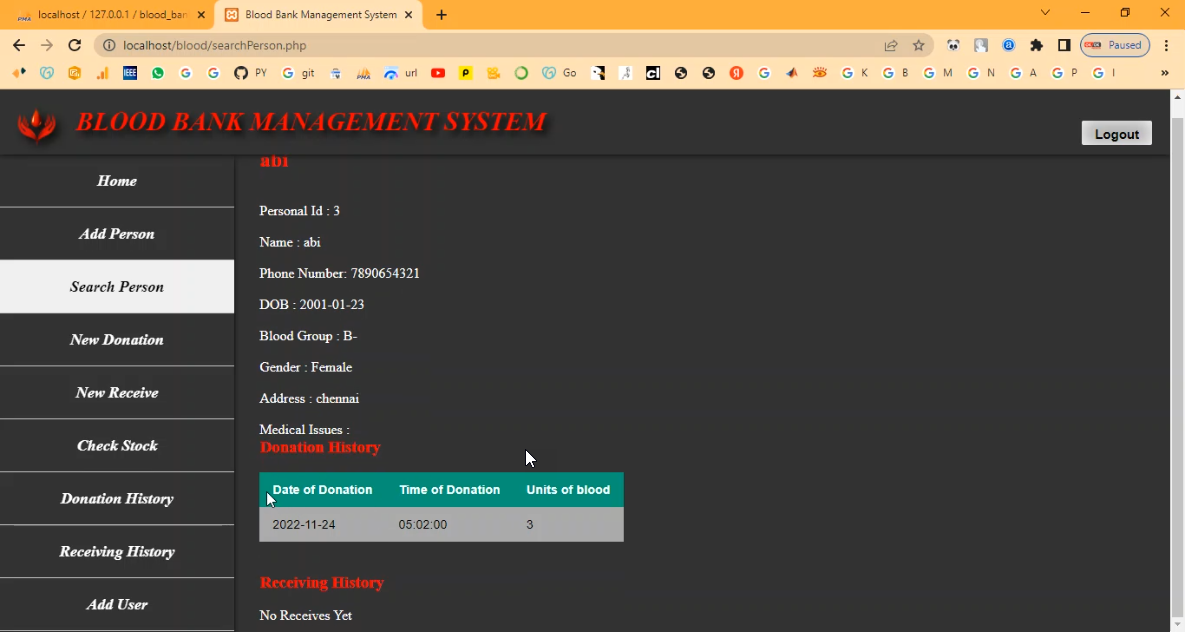Image resolution: width=1185 pixels, height=632 pixels.
Task: Reload the page with the refresh icon
Action: pos(74,45)
